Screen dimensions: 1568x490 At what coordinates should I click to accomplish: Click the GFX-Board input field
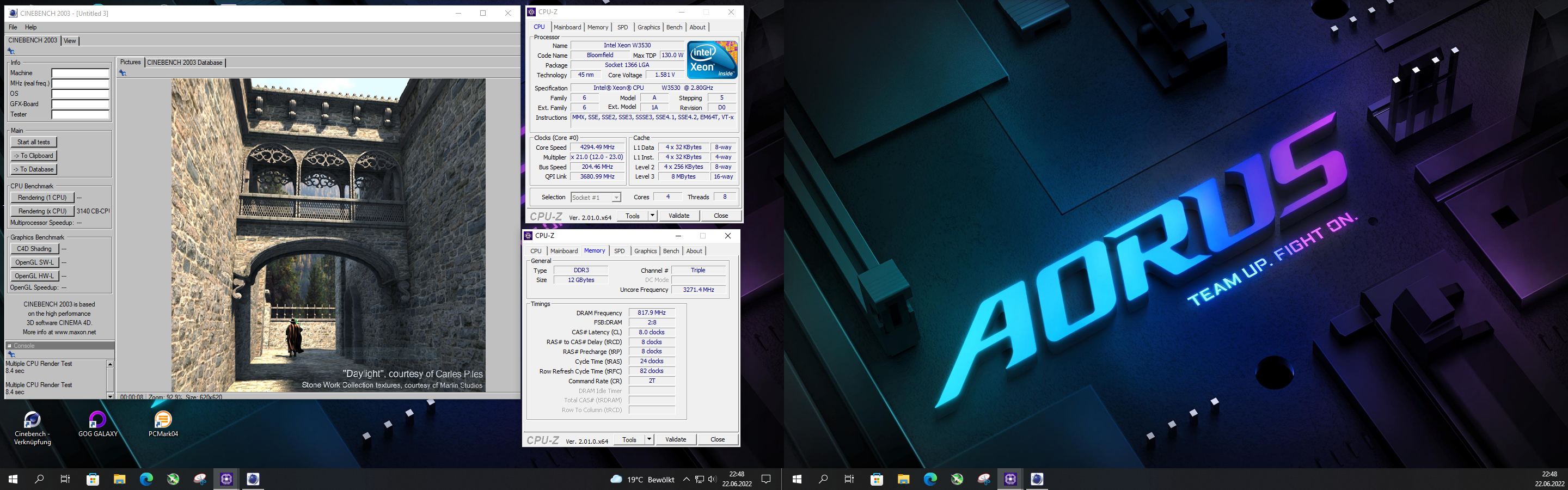pyautogui.click(x=81, y=104)
